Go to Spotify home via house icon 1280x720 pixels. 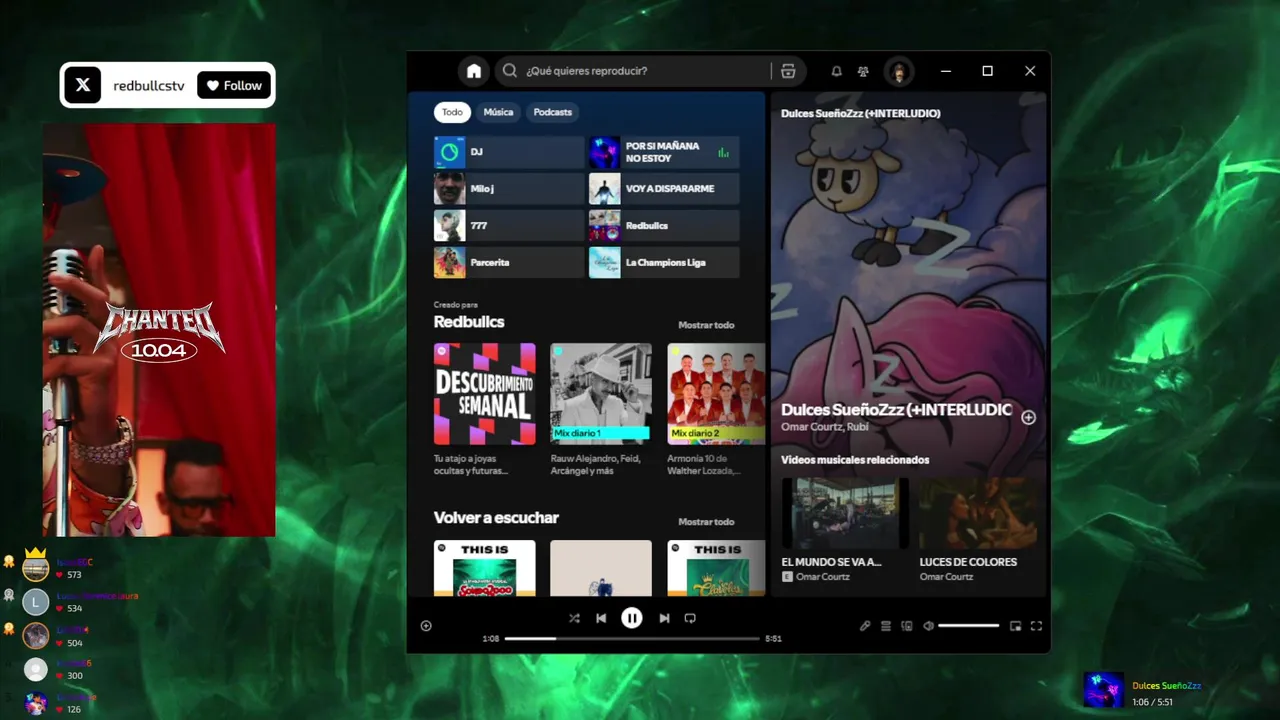coord(474,71)
